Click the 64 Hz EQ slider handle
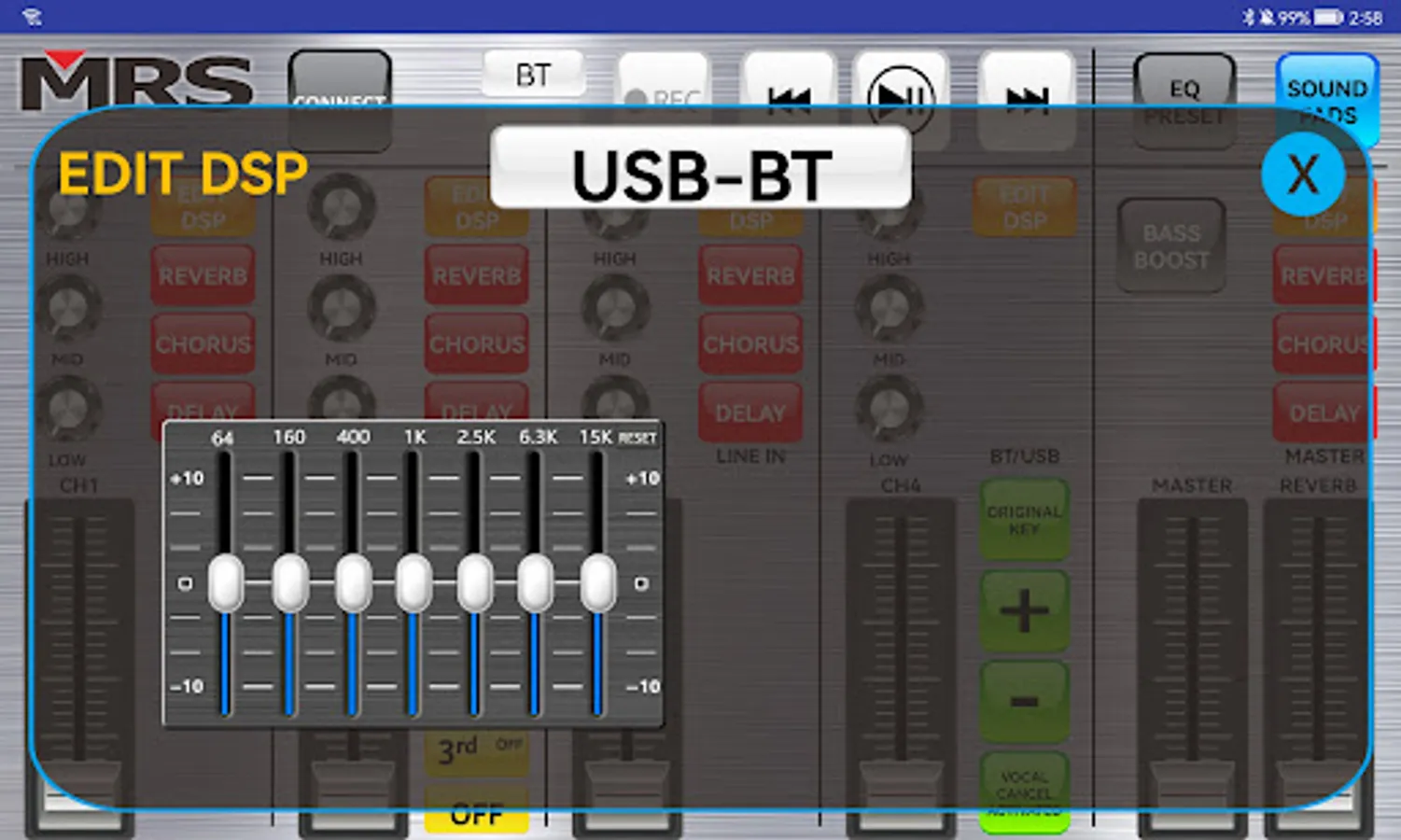This screenshot has height=840, width=1401. (x=225, y=582)
